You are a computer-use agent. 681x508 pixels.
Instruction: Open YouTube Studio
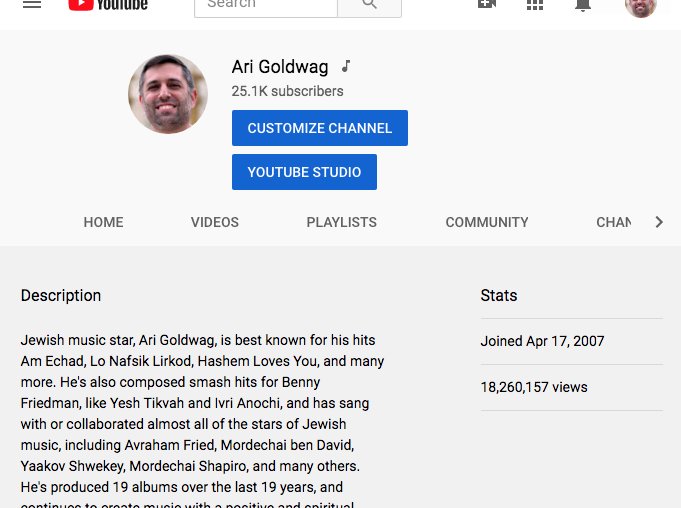click(304, 172)
